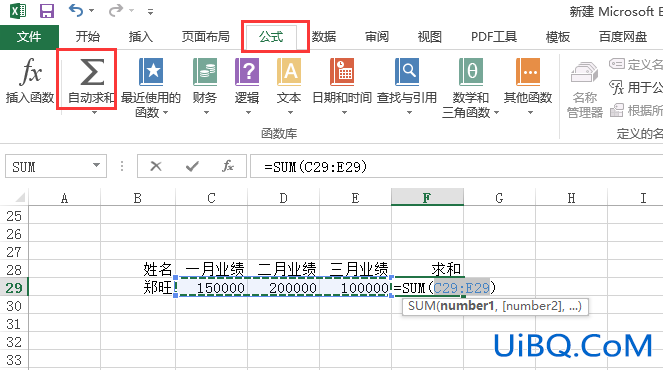663x370 pixels.
Task: Open 数学和三角函数 menu
Action: tap(471, 88)
